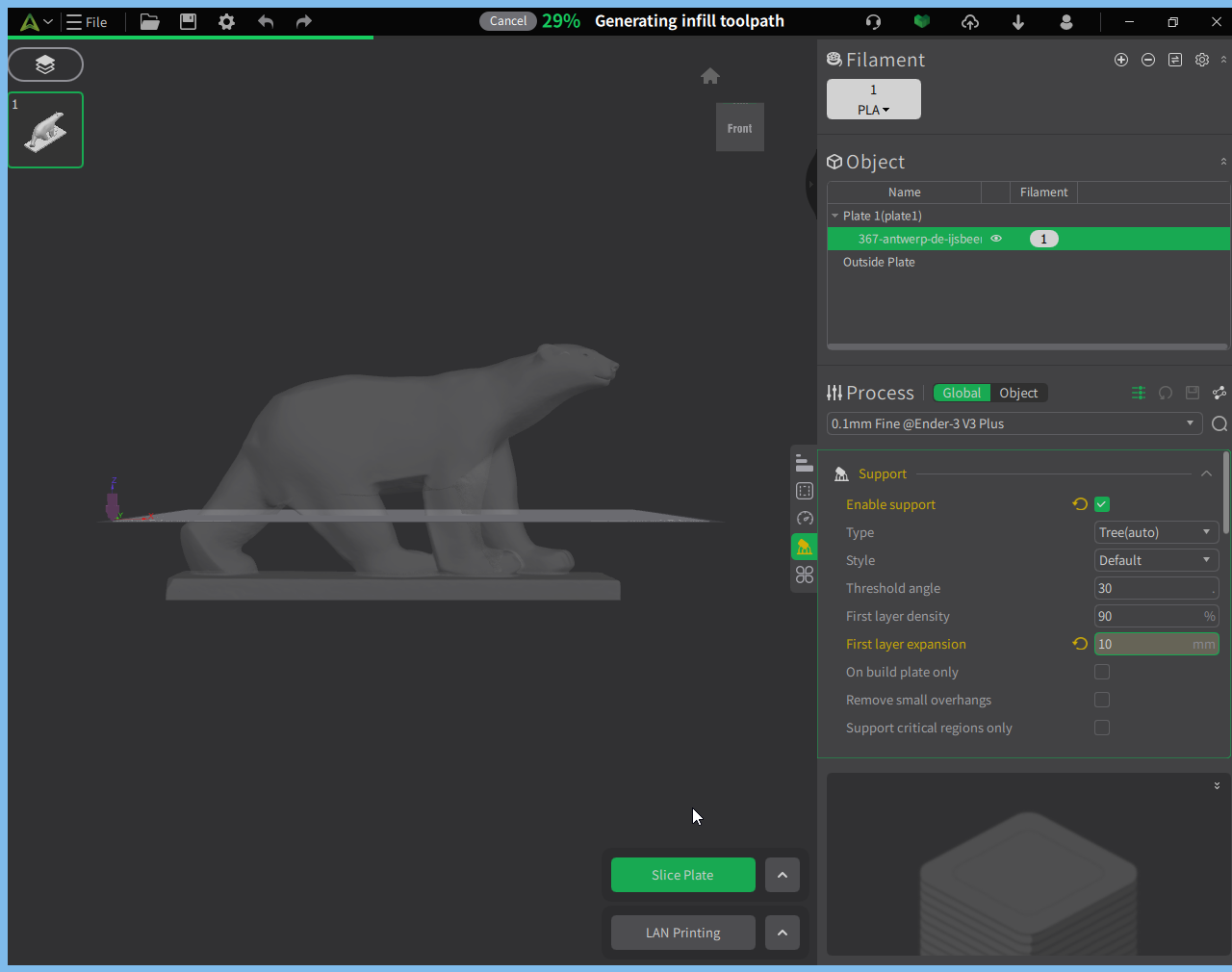
Task: Select the 367-antwerp-de-ijsbeer object row
Action: [1028, 239]
